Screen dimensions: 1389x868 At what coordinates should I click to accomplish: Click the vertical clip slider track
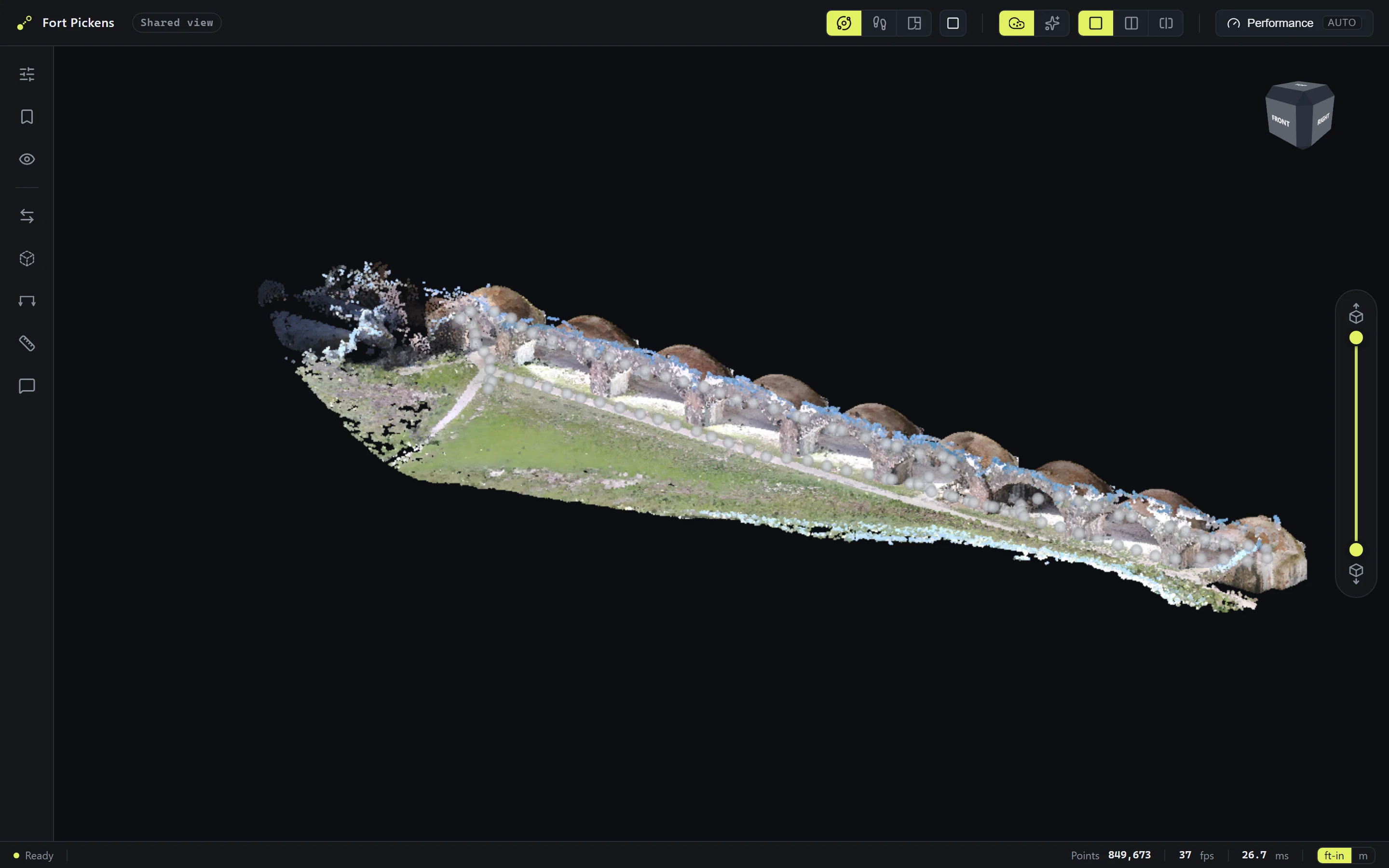pos(1356,444)
